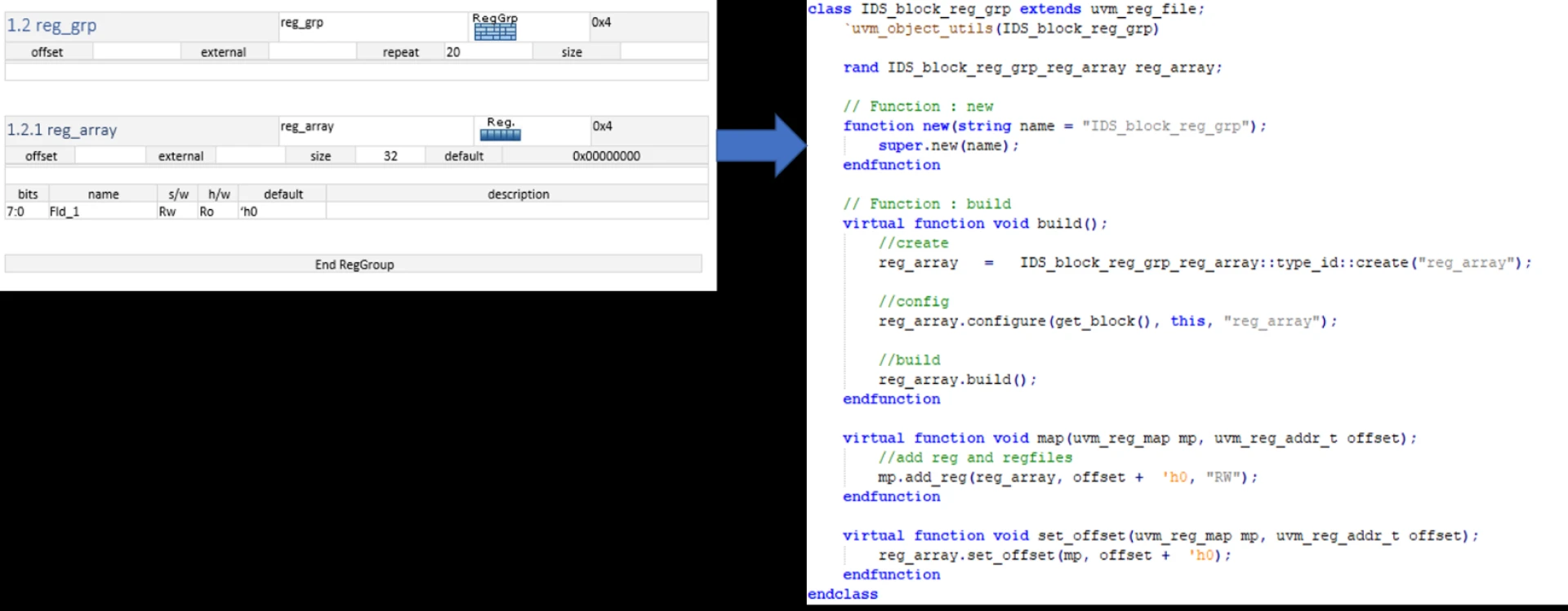1568x611 pixels.
Task: Click the End RegGroup bar
Action: pos(354,265)
